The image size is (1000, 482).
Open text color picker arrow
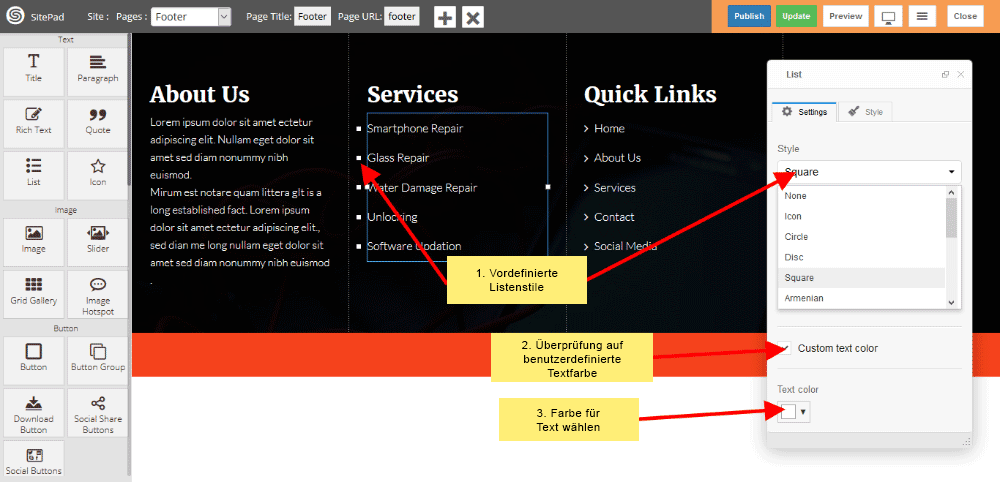803,412
